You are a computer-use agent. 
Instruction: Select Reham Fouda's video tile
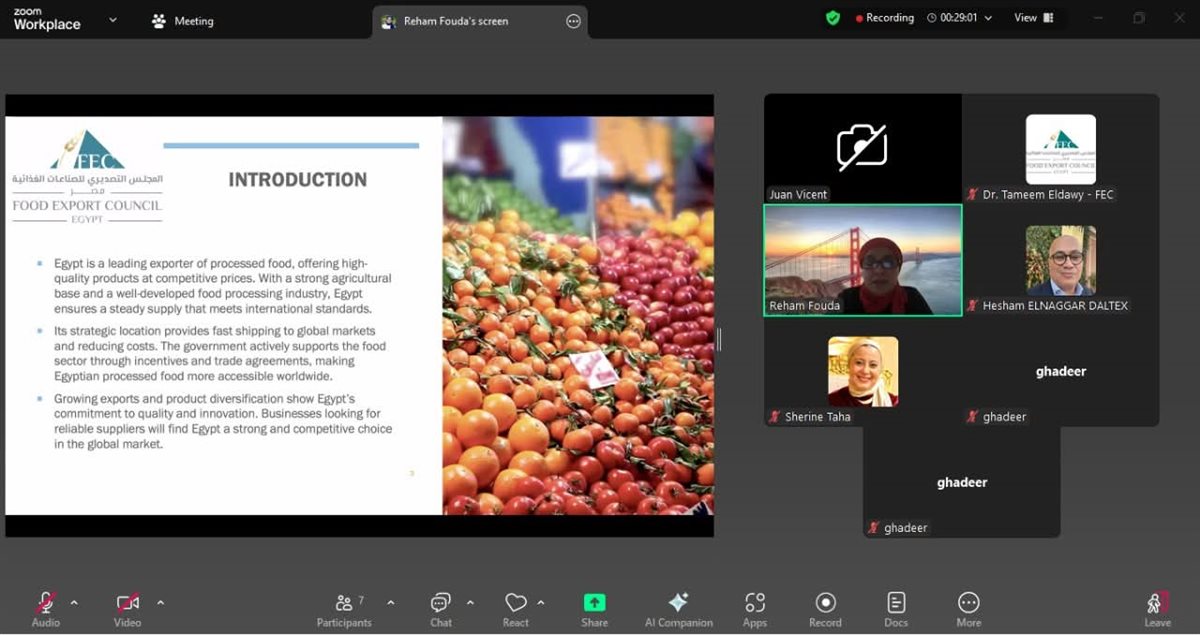863,260
